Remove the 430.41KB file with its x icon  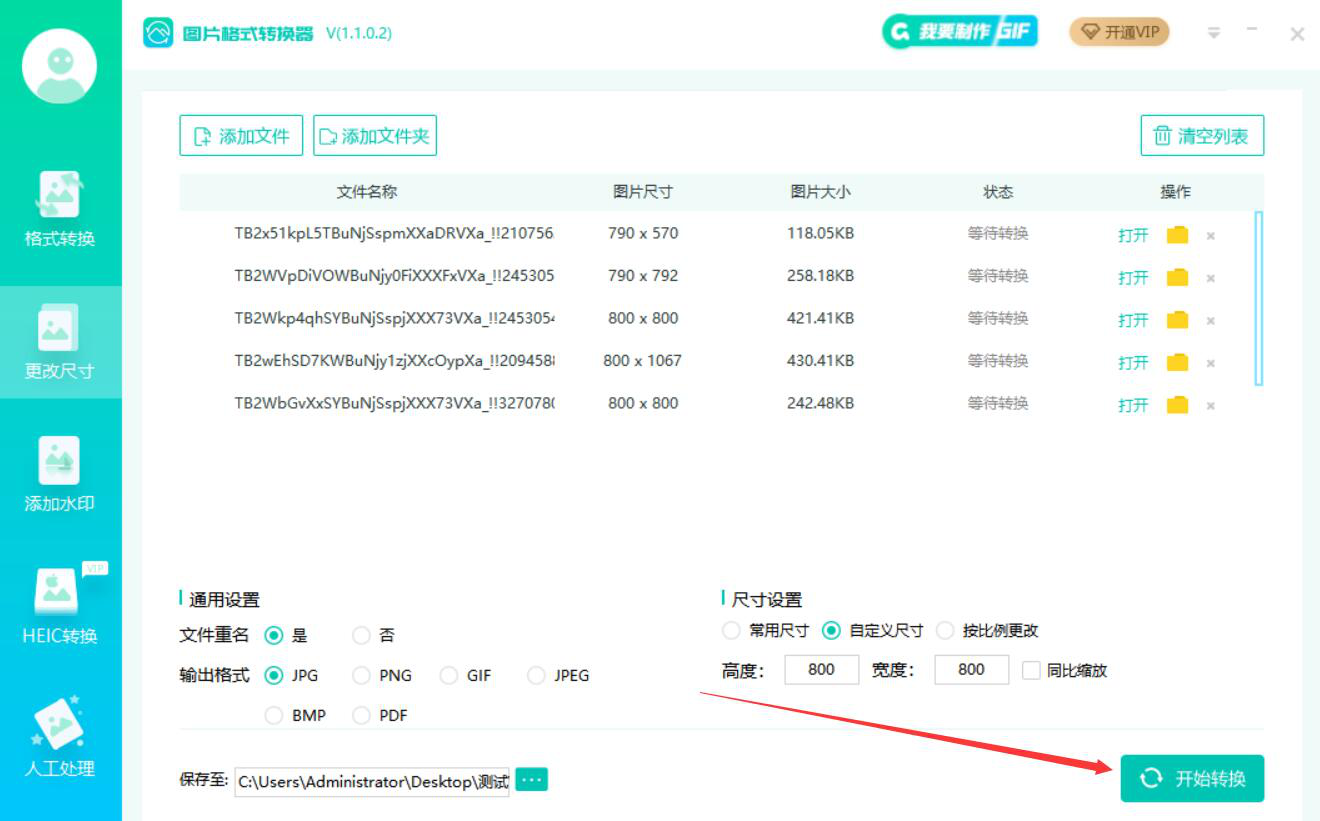(1211, 363)
